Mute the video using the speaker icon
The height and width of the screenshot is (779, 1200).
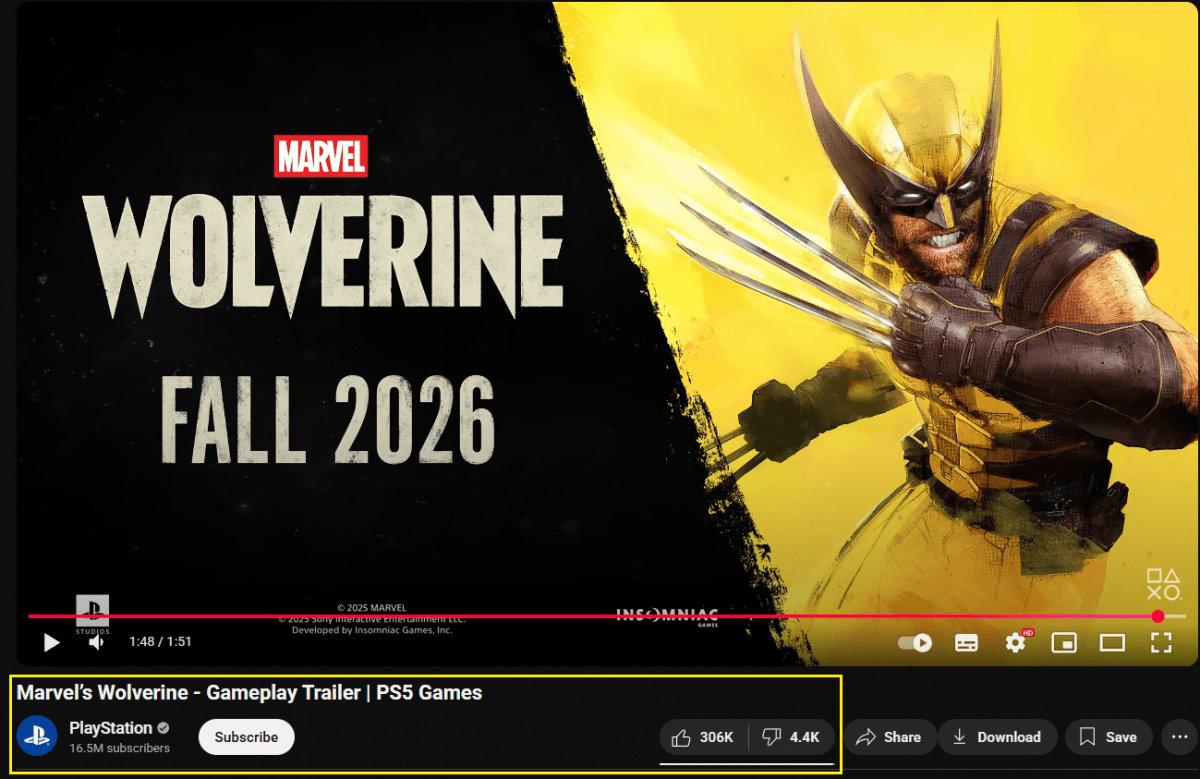pos(96,642)
